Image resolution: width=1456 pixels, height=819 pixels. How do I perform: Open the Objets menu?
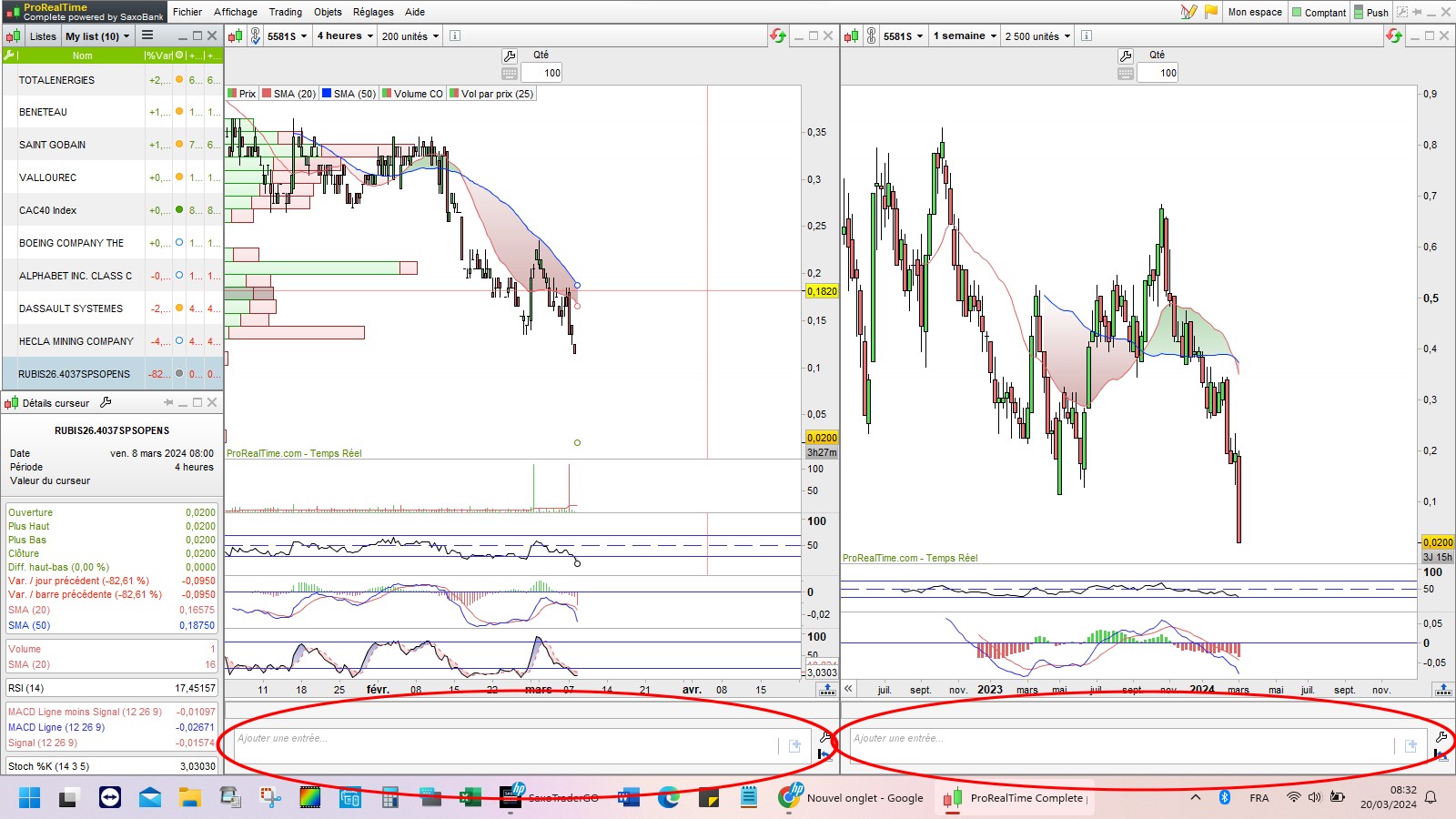328,12
